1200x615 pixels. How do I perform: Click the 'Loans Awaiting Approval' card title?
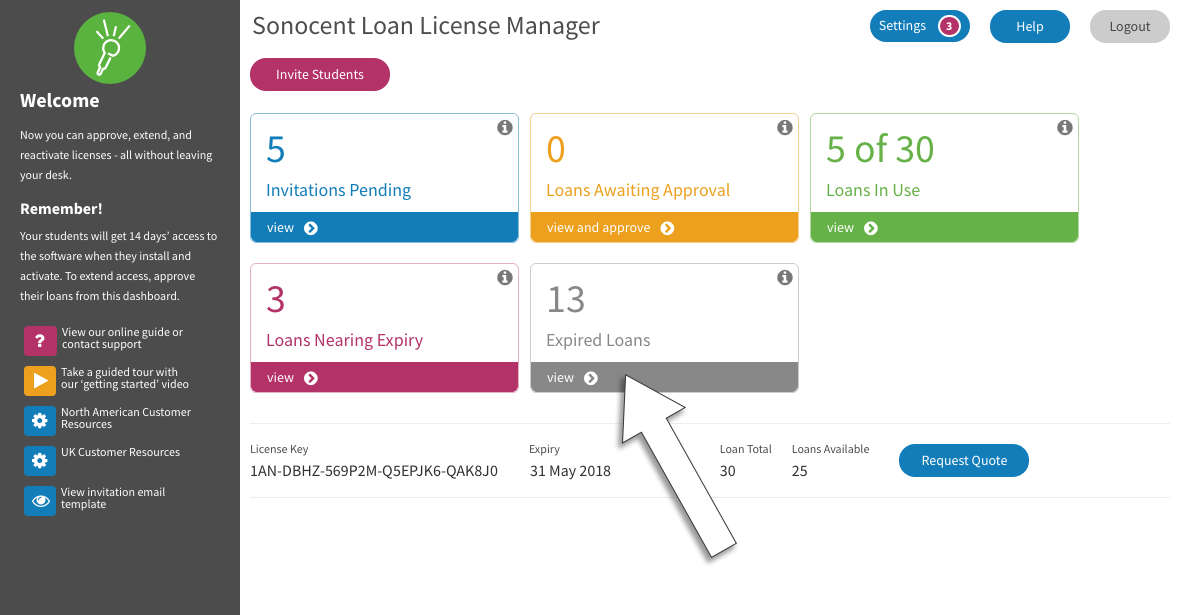coord(638,190)
